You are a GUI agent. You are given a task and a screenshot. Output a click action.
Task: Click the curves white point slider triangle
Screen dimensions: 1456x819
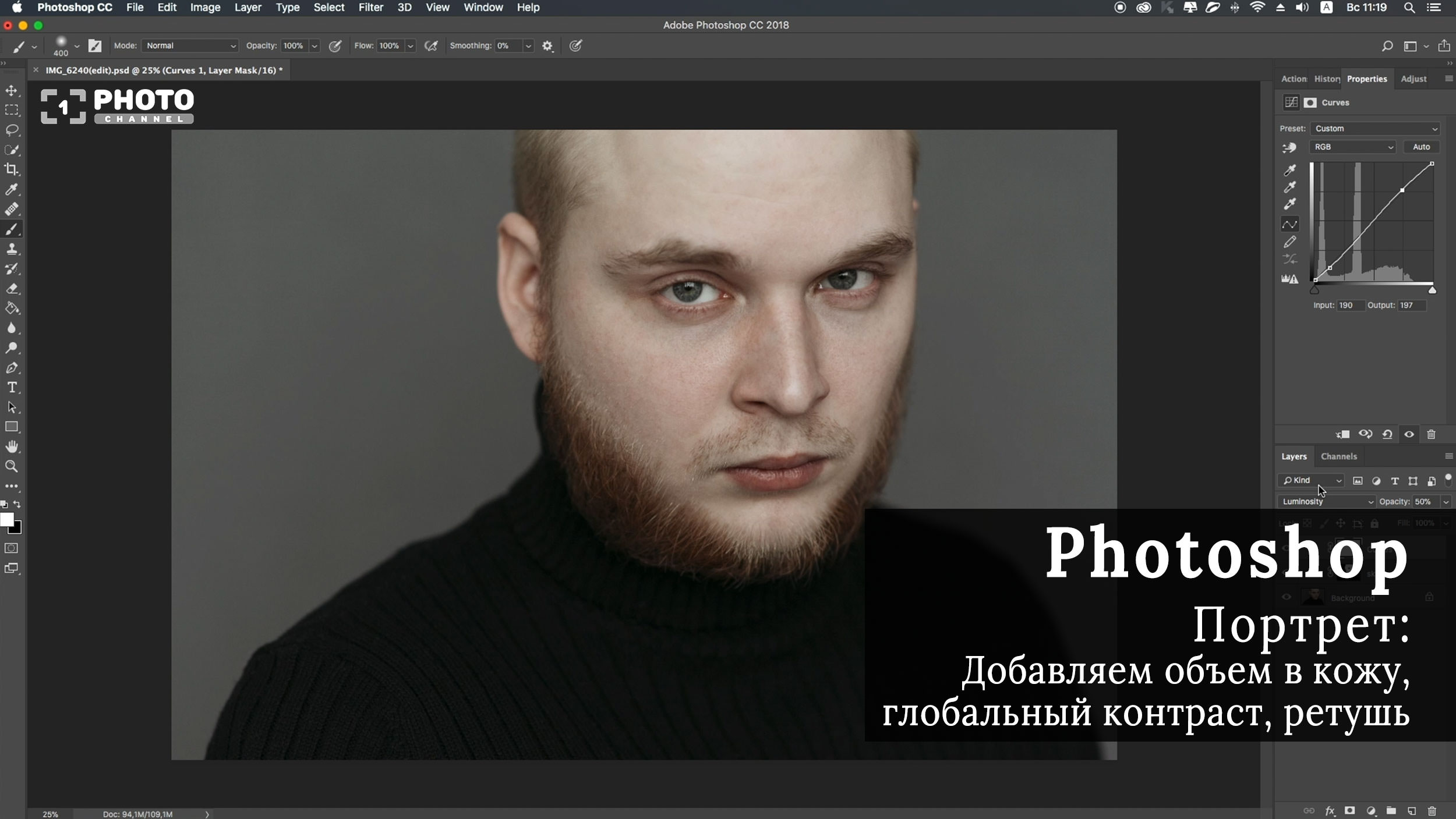click(x=1432, y=290)
